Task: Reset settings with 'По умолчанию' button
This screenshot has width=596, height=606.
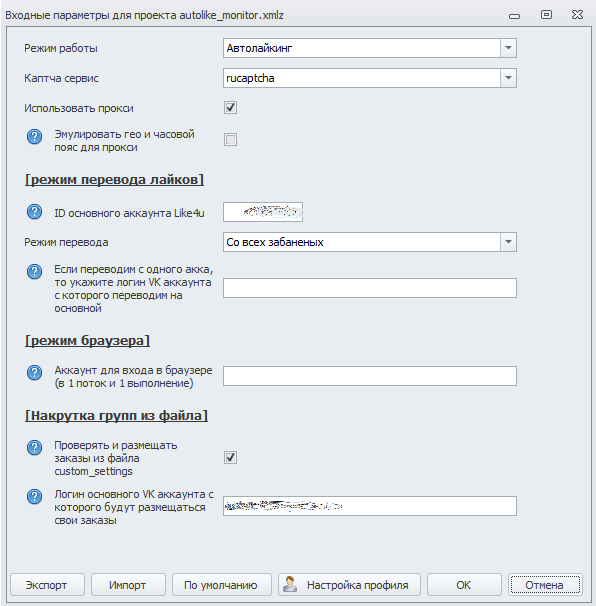Action: pyautogui.click(x=221, y=585)
